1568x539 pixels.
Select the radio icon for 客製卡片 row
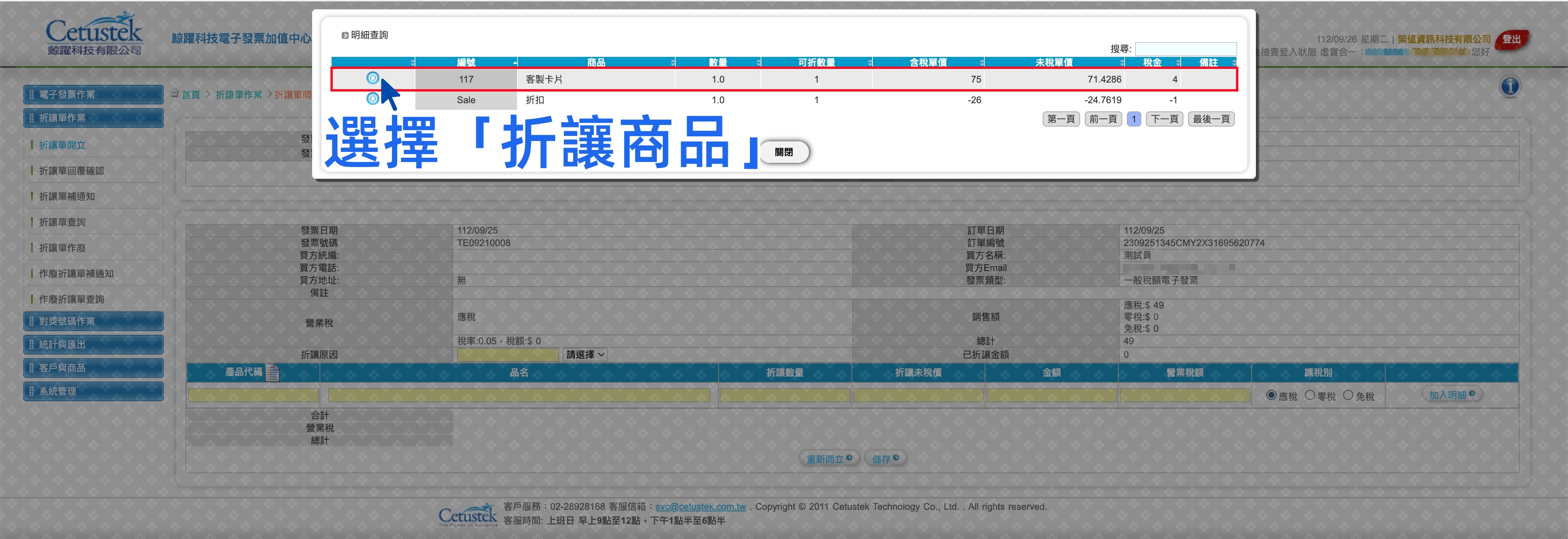coord(373,78)
